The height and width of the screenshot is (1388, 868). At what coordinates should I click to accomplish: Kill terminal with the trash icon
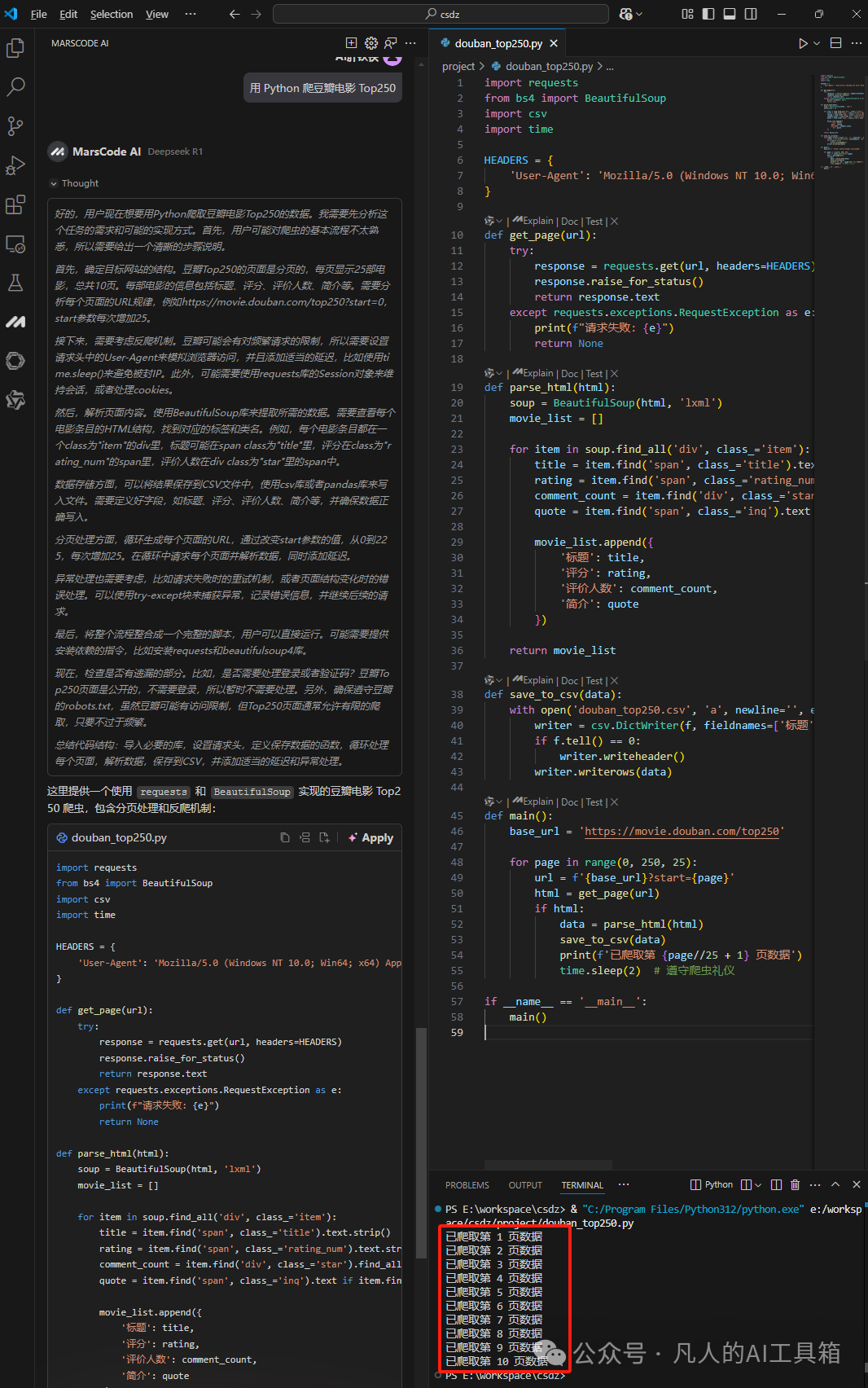[796, 1184]
